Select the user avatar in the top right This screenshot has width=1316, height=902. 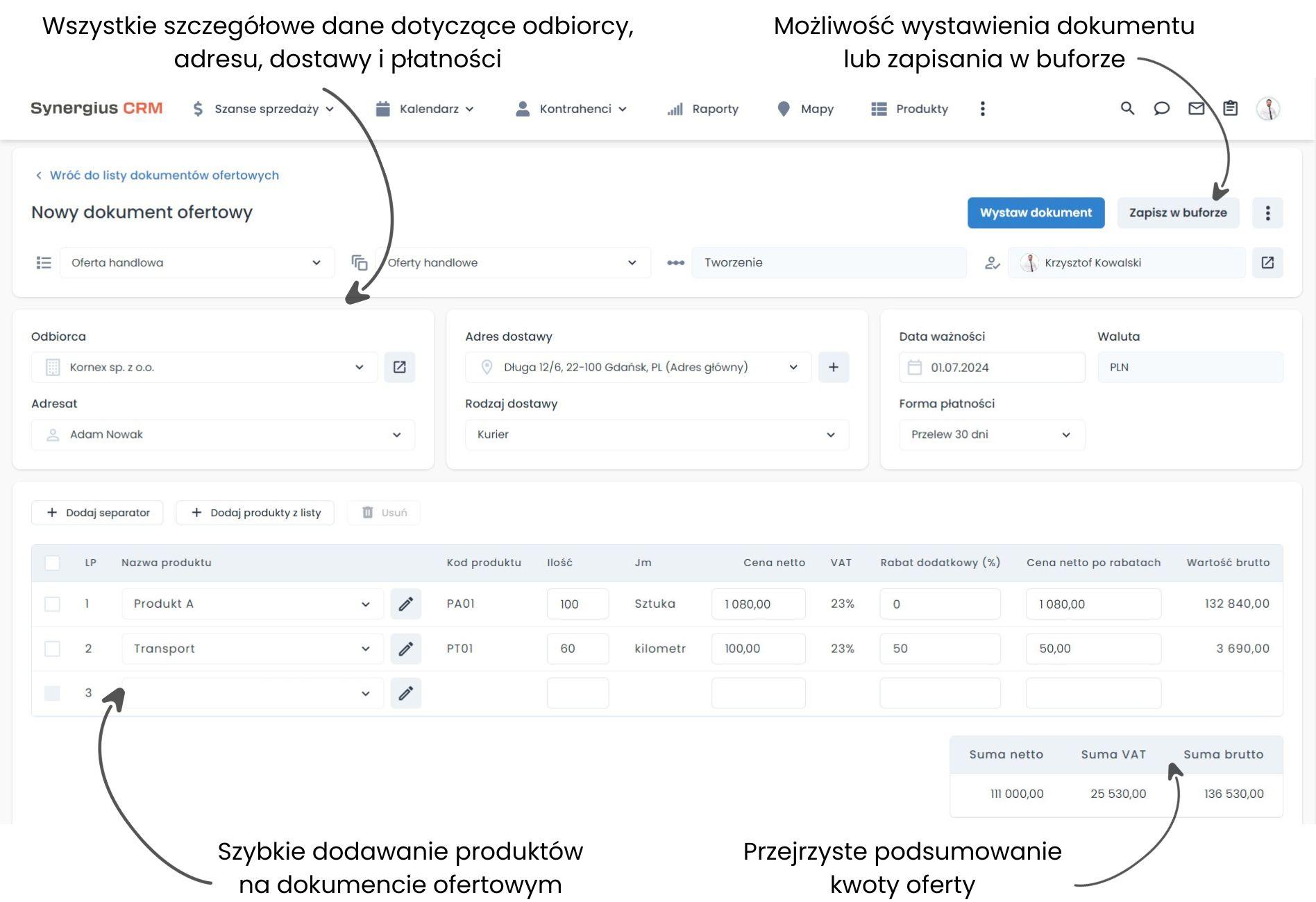1269,109
